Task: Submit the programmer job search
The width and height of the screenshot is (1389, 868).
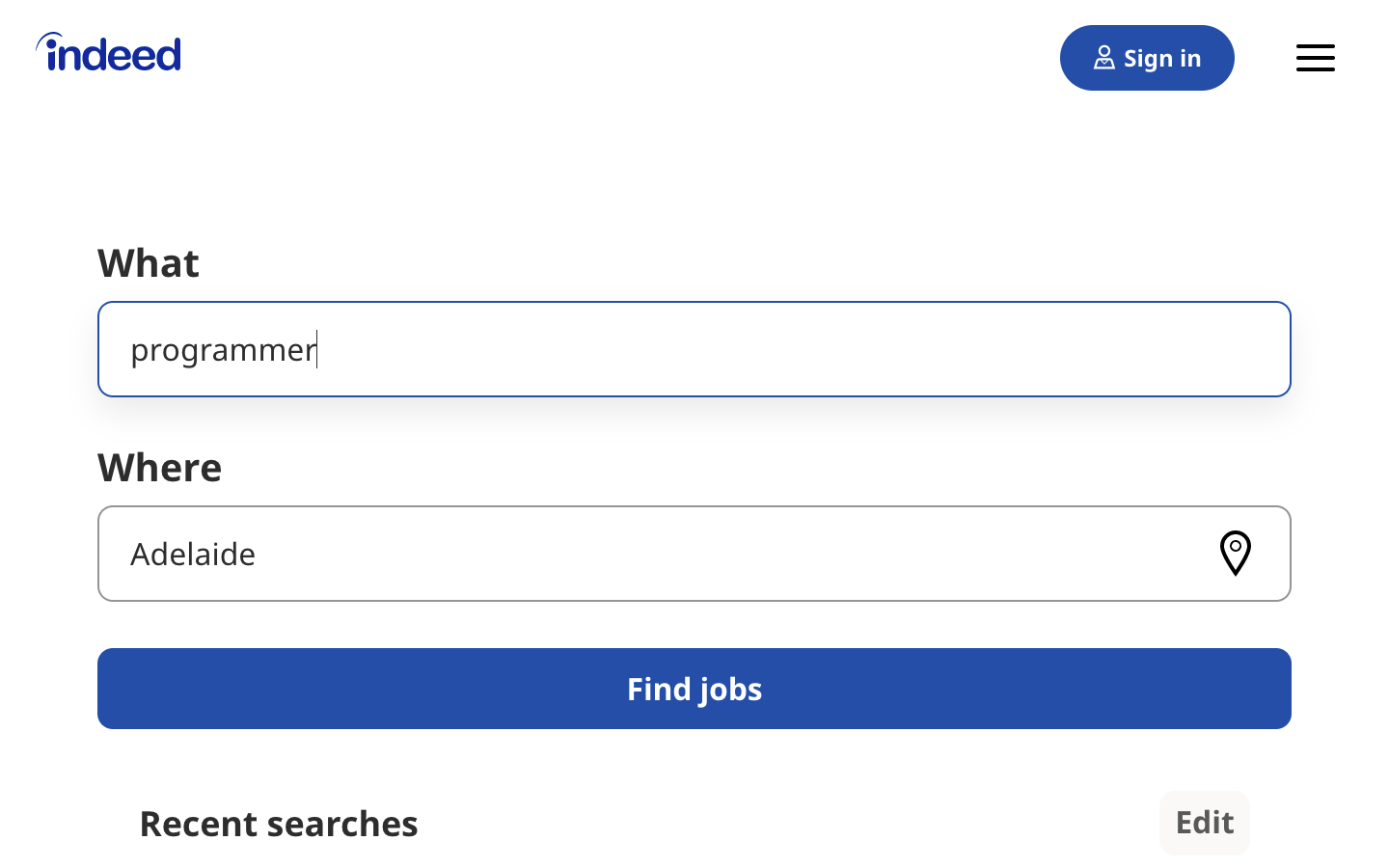Action: click(694, 689)
